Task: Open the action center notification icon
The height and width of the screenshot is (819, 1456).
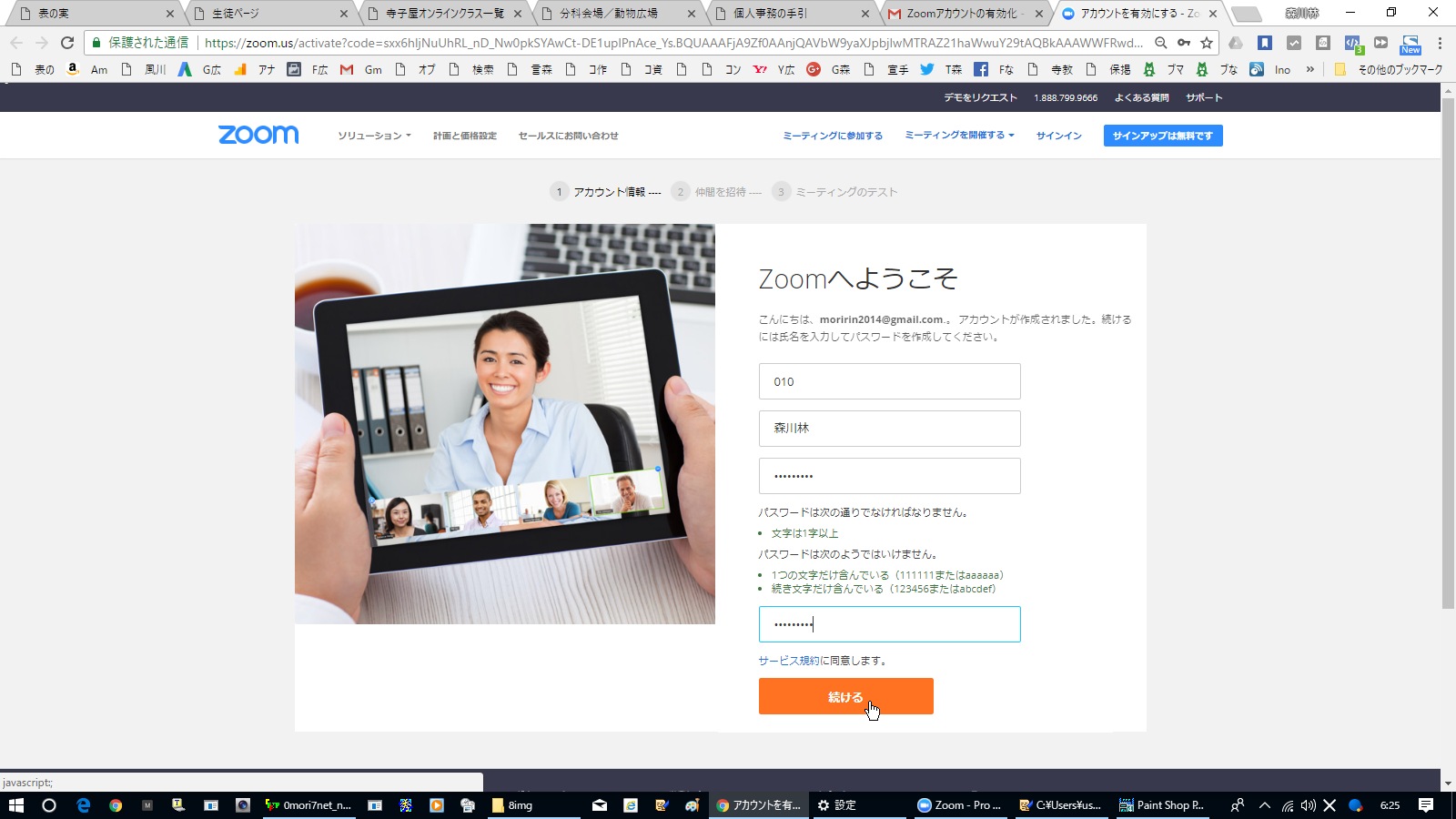Action: tap(1426, 805)
